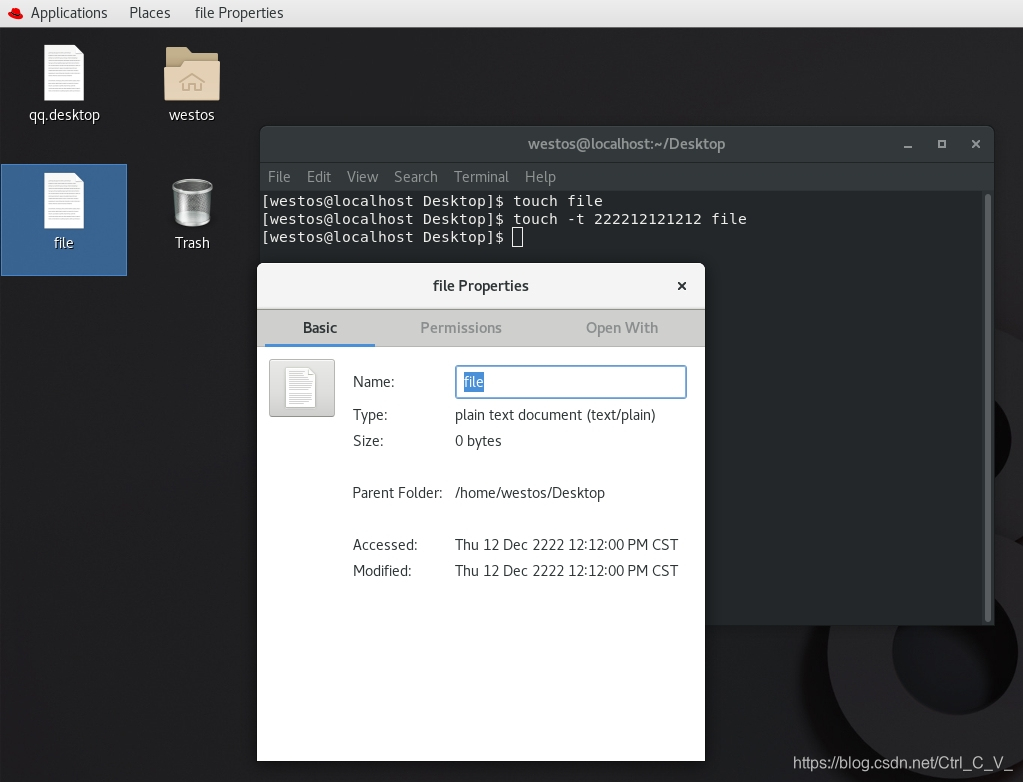The image size is (1023, 782).
Task: Close the terminal window
Action: tap(975, 144)
